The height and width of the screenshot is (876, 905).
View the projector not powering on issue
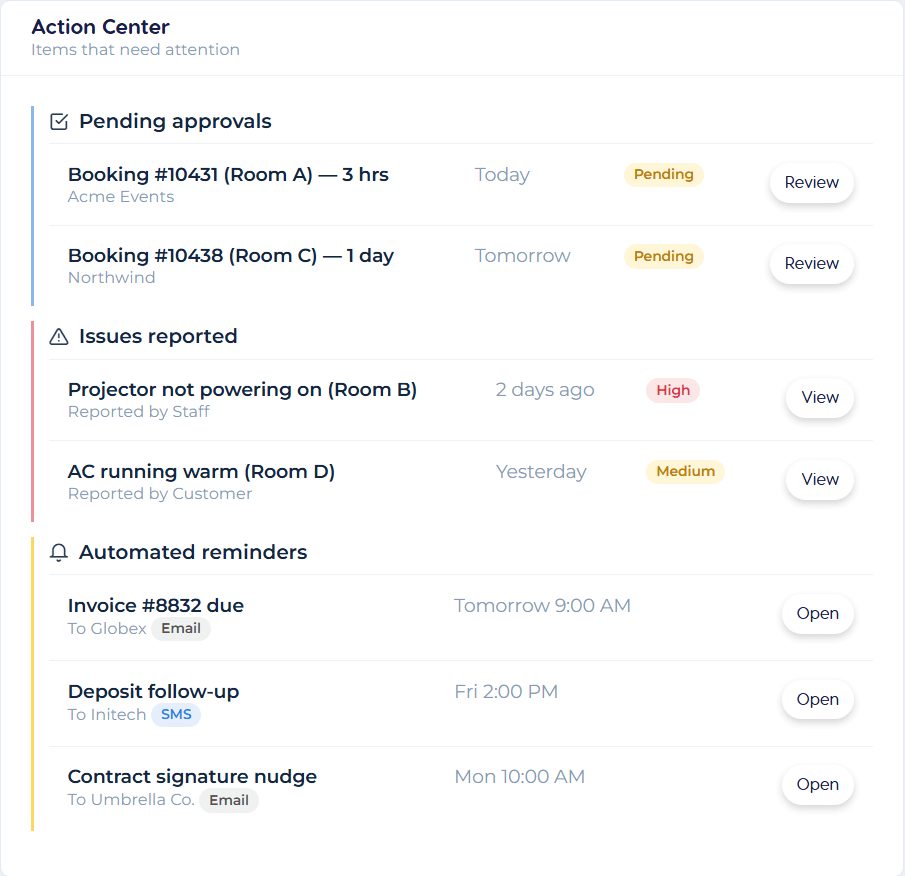(819, 398)
